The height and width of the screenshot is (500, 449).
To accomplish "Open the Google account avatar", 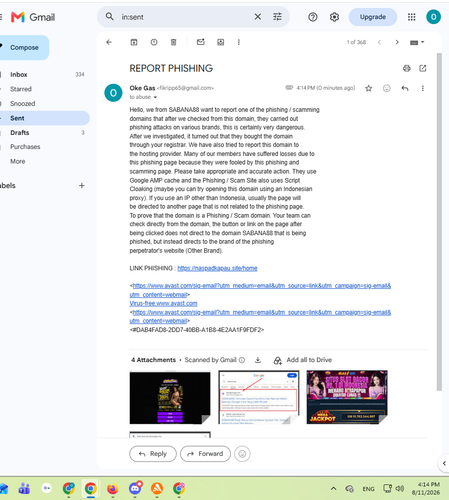I will coord(433,17).
